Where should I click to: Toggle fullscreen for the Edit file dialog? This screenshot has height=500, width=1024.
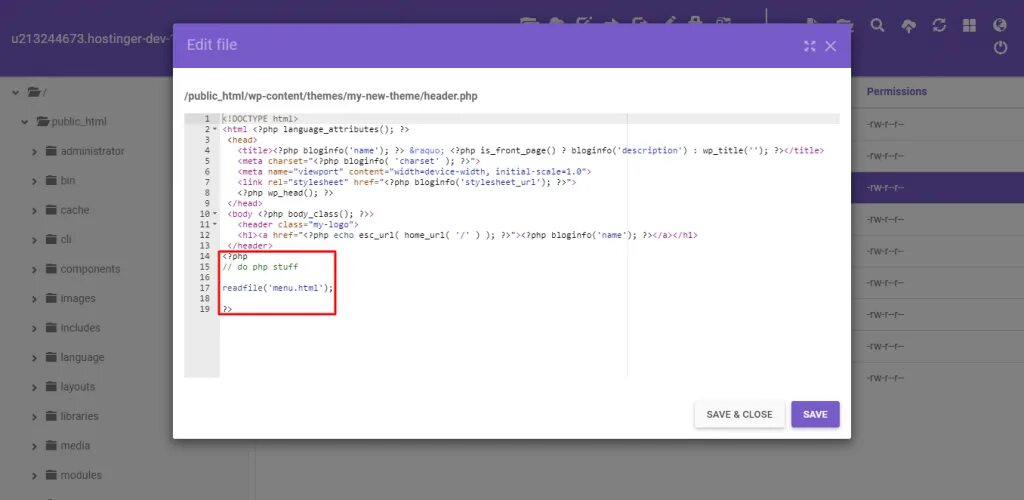pyautogui.click(x=810, y=46)
